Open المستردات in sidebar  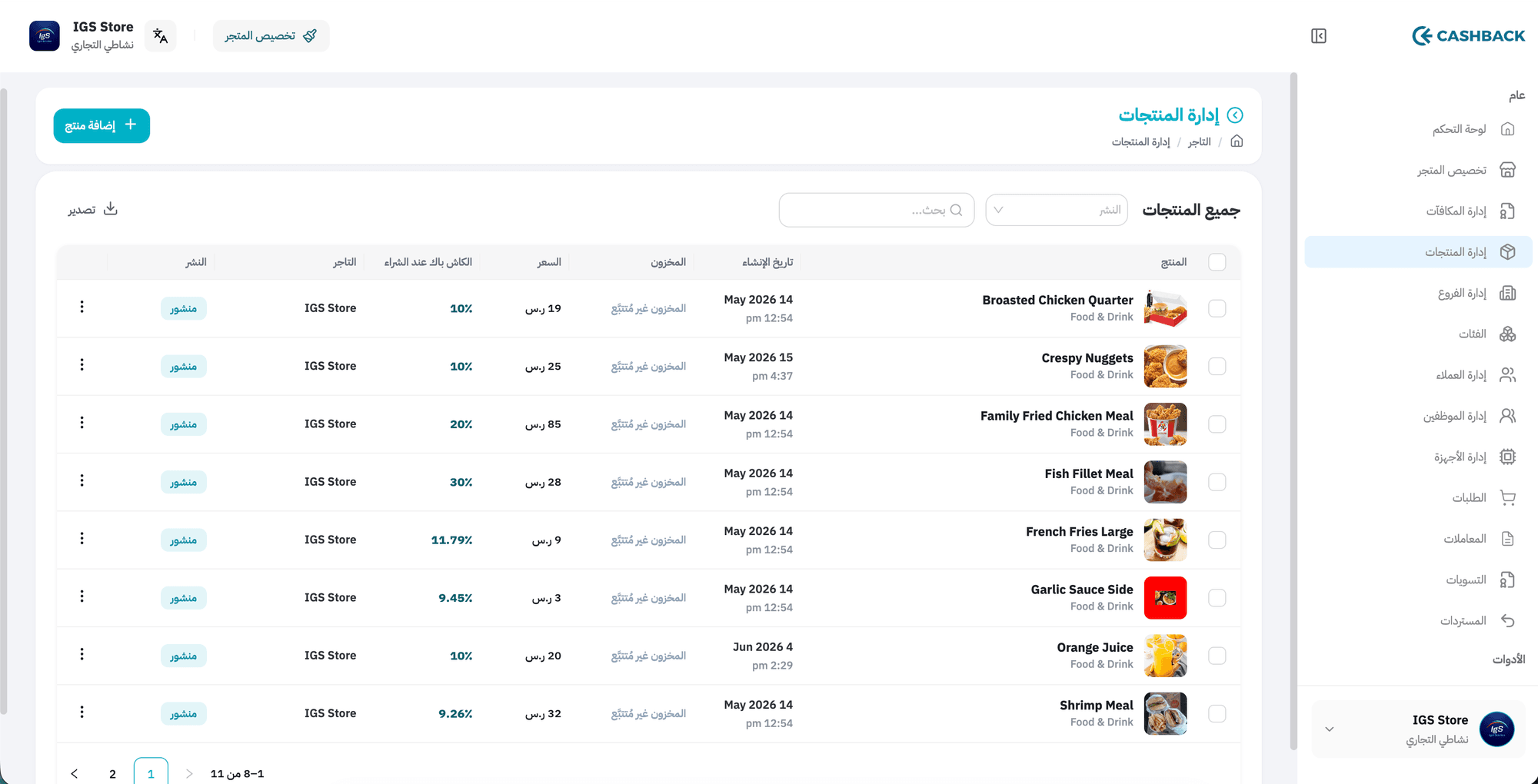coord(1418,620)
